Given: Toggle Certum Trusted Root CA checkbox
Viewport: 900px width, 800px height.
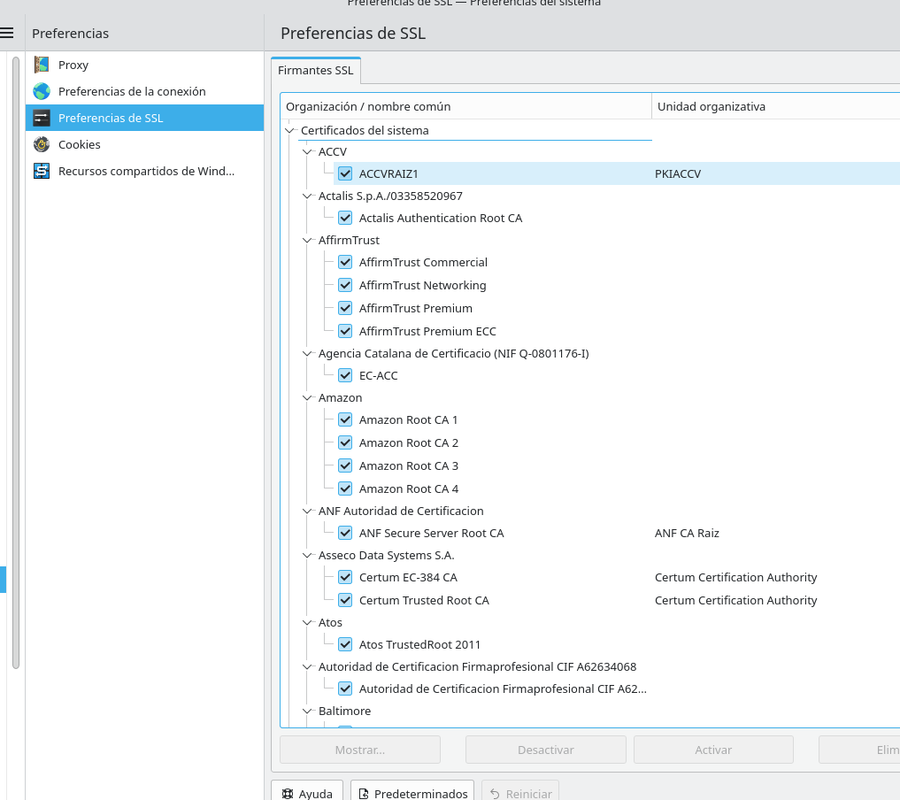Looking at the screenshot, I should coord(345,600).
